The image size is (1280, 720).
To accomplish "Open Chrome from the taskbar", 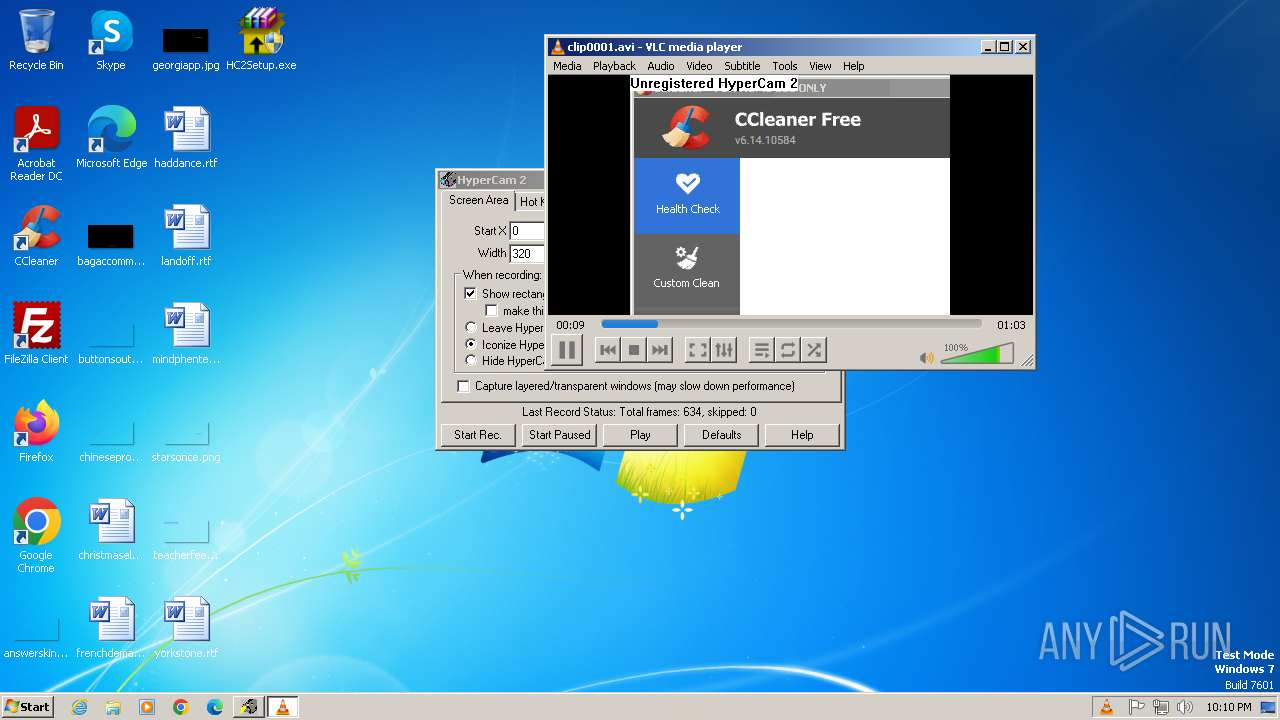I will pos(181,707).
